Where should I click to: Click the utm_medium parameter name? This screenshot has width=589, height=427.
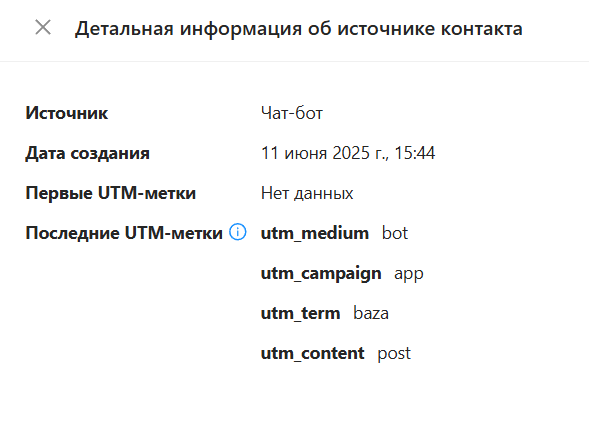315,233
